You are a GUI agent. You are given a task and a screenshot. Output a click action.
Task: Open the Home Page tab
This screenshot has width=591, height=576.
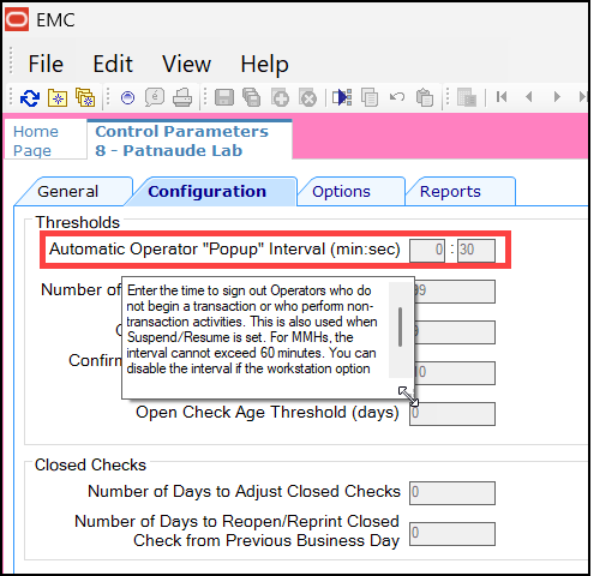coord(36,141)
